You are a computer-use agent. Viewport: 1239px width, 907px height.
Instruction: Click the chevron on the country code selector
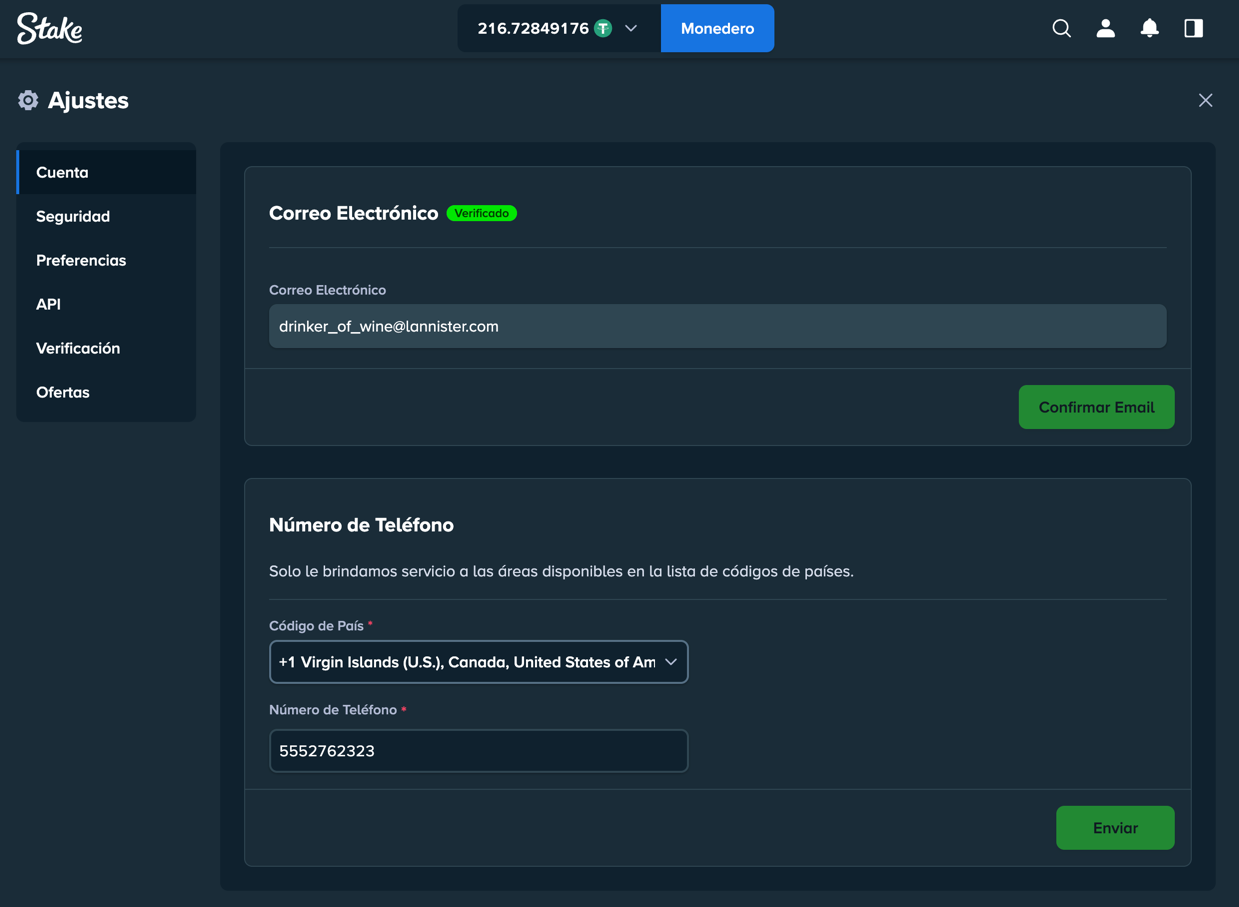(x=672, y=662)
